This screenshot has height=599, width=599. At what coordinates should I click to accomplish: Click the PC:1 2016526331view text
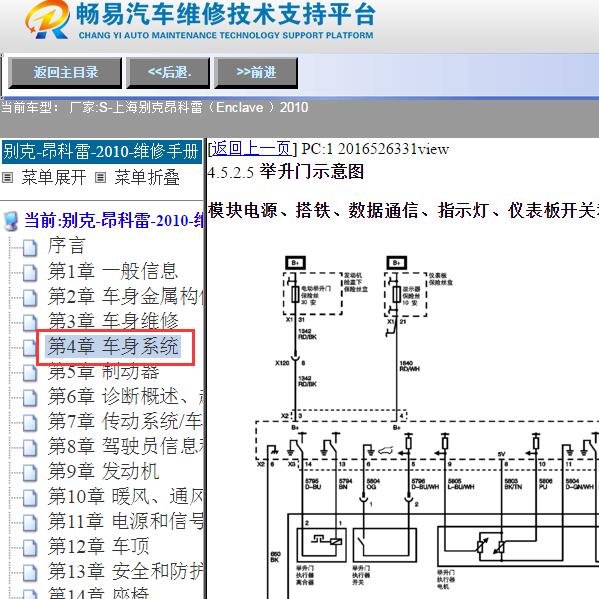375,149
